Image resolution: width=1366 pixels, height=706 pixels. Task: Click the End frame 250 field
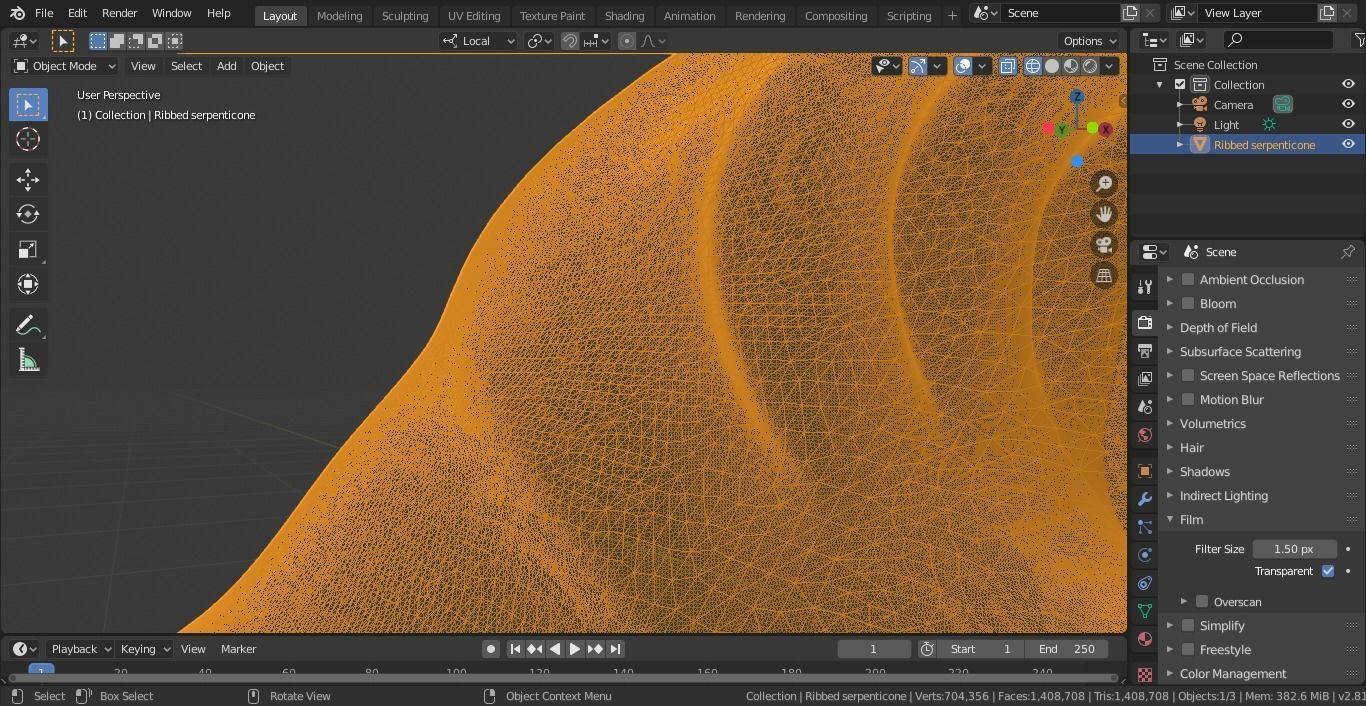coord(1066,649)
